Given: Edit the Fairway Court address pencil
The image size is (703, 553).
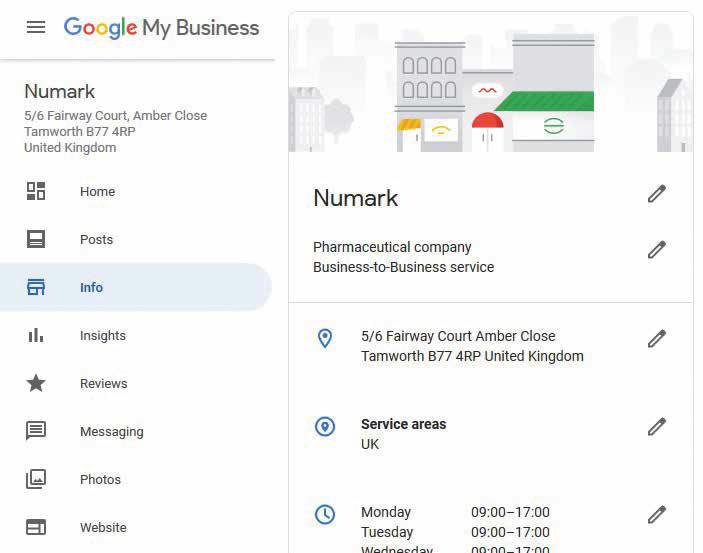Looking at the screenshot, I should point(656,339).
